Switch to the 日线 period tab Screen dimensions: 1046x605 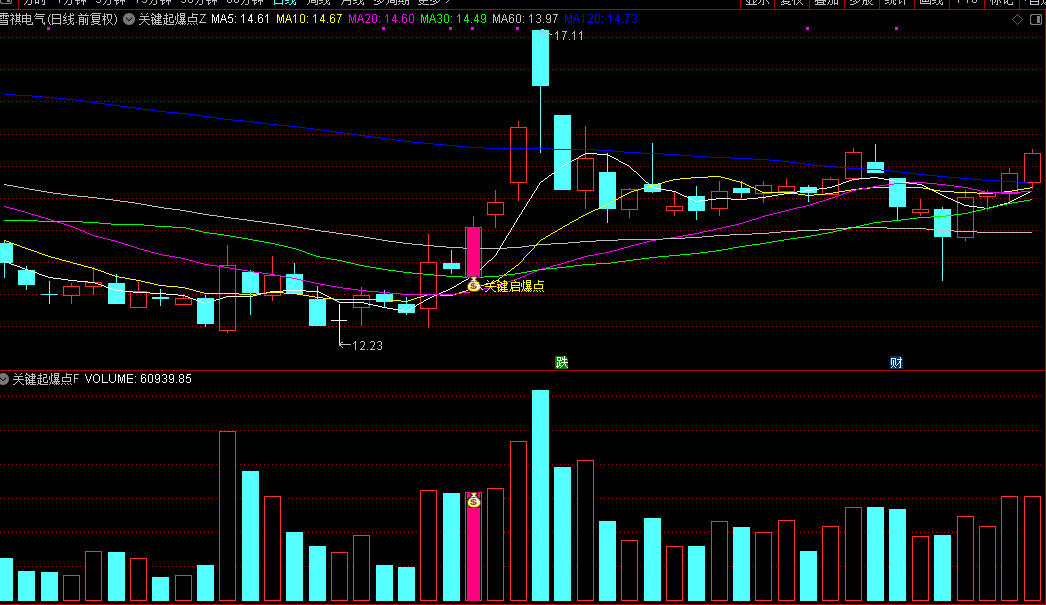pyautogui.click(x=285, y=3)
